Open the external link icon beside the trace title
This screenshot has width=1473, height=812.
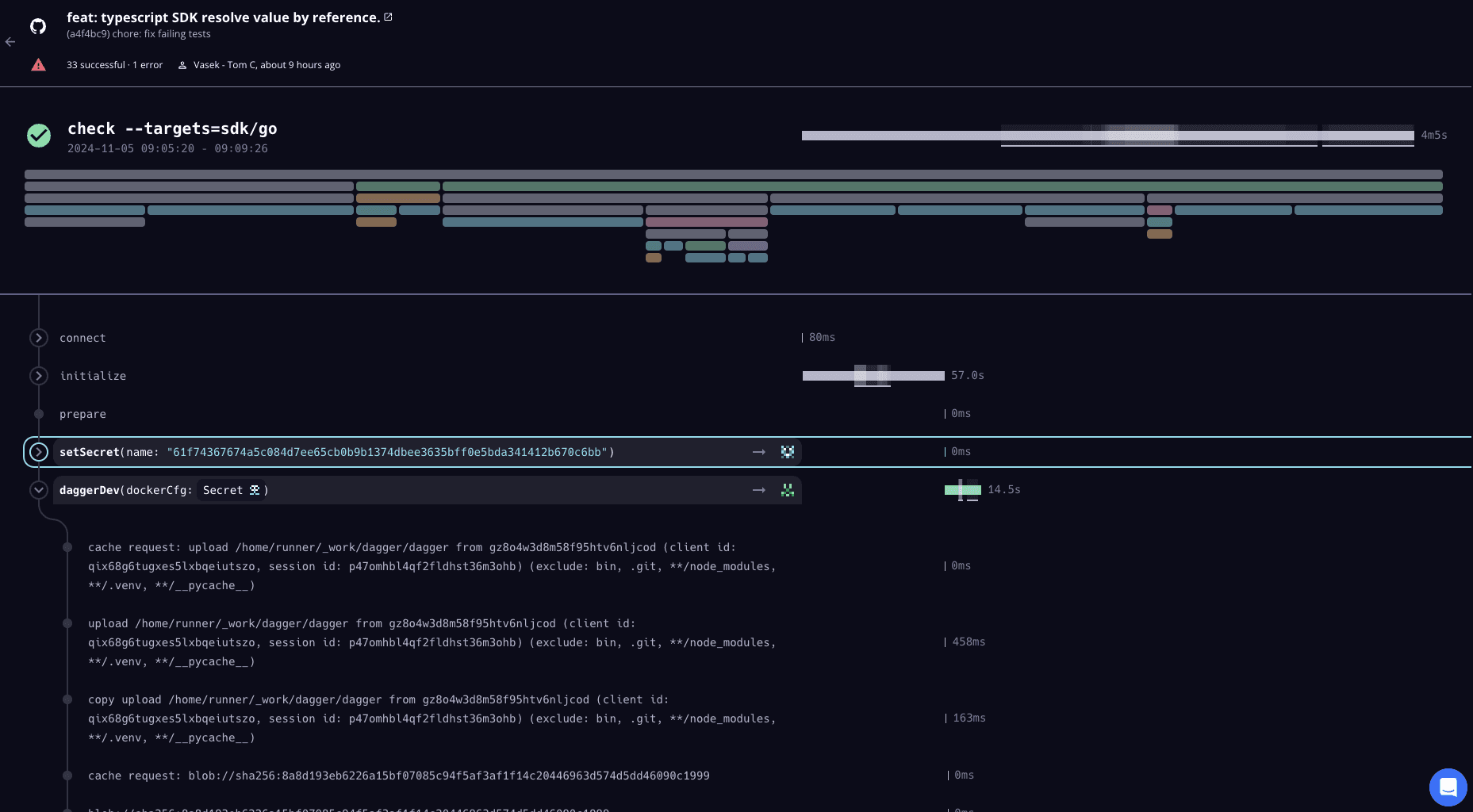[x=387, y=16]
